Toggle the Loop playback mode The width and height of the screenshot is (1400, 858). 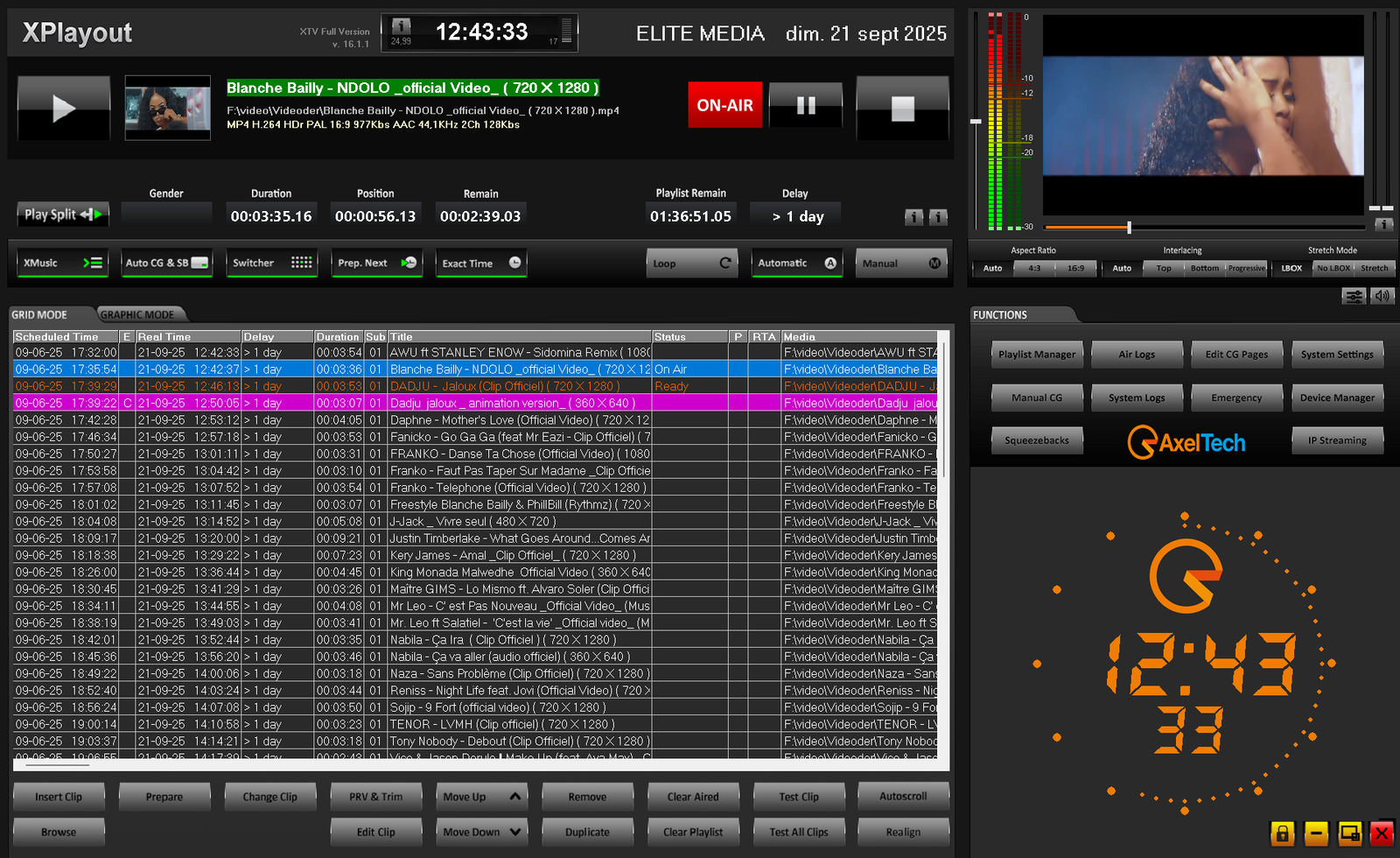tap(691, 264)
